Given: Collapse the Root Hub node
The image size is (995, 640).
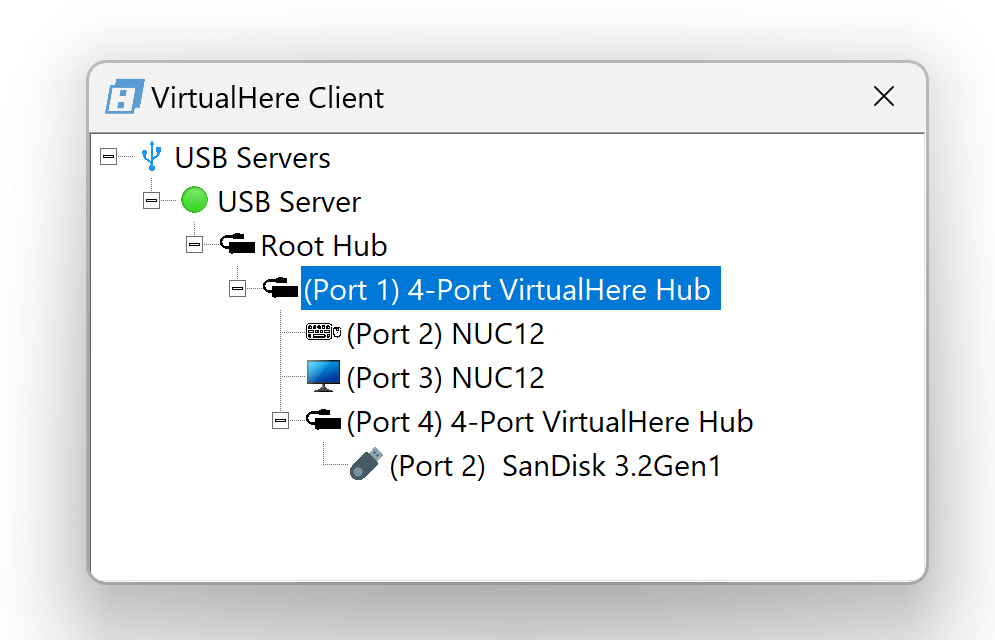Looking at the screenshot, I should (194, 245).
